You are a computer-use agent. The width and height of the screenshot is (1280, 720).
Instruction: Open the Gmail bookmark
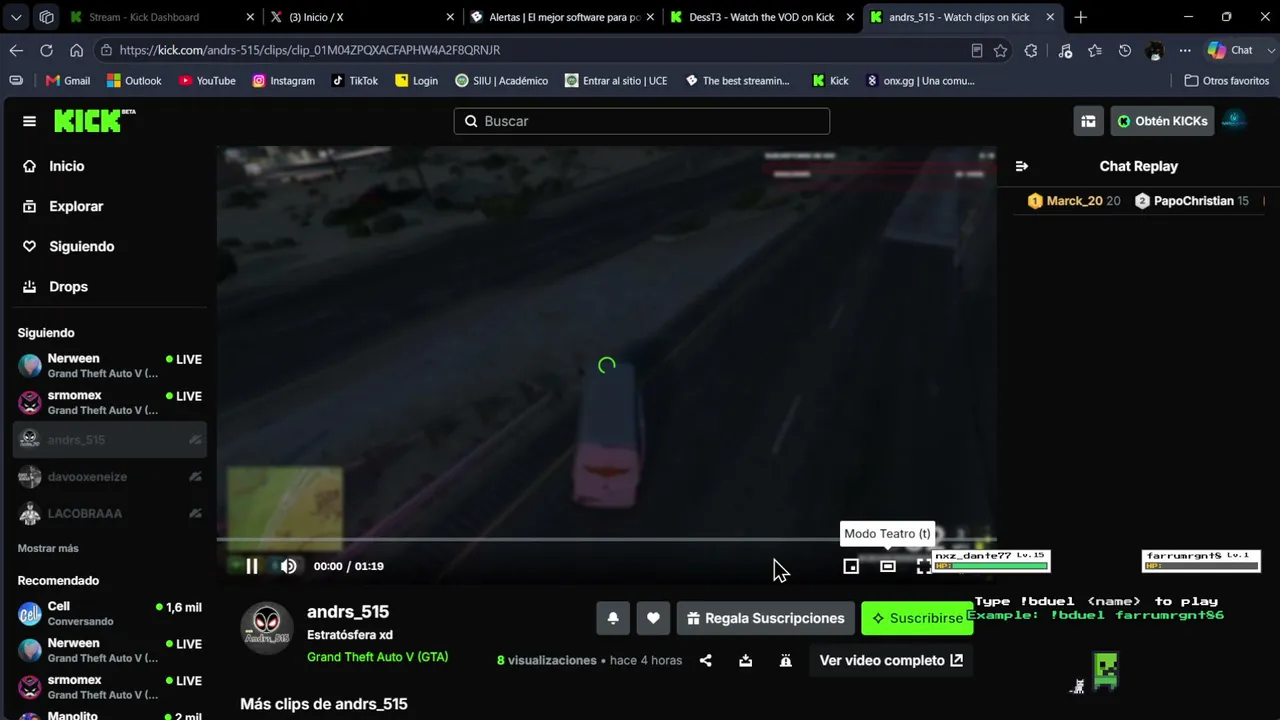point(67,81)
